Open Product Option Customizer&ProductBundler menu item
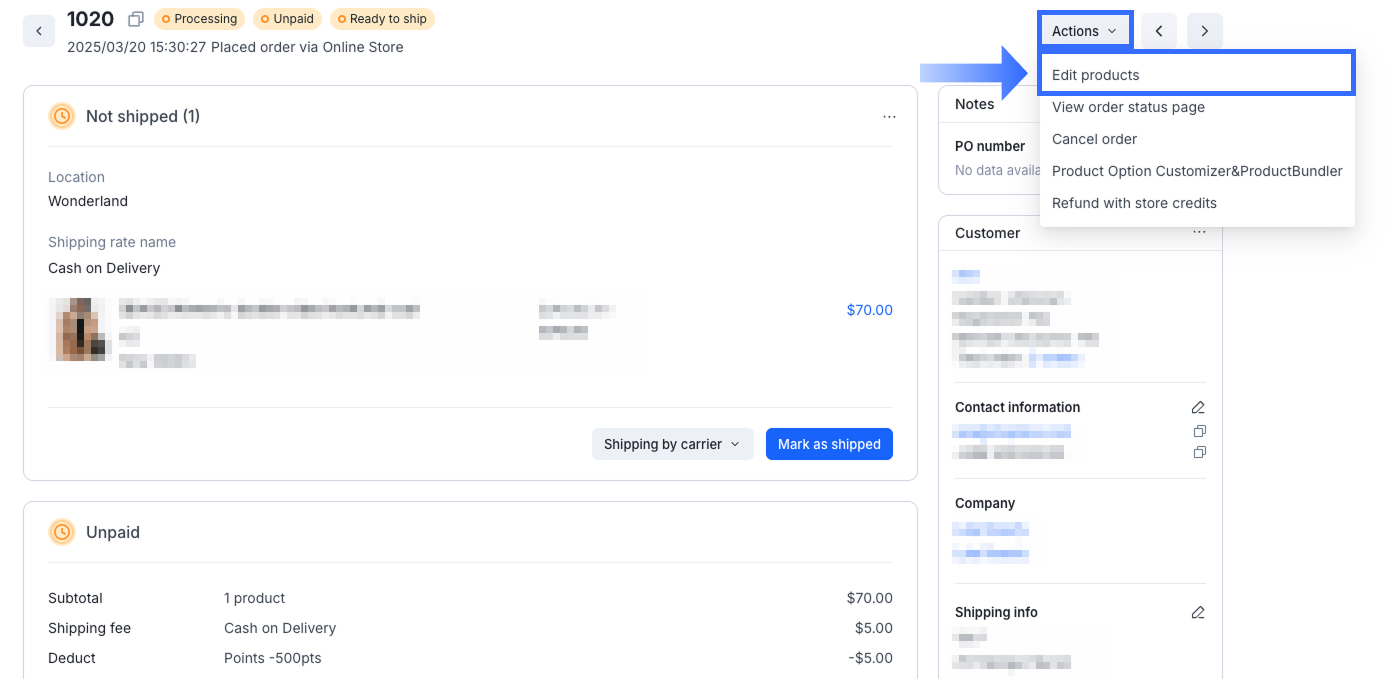The height and width of the screenshot is (679, 1388). point(1196,171)
